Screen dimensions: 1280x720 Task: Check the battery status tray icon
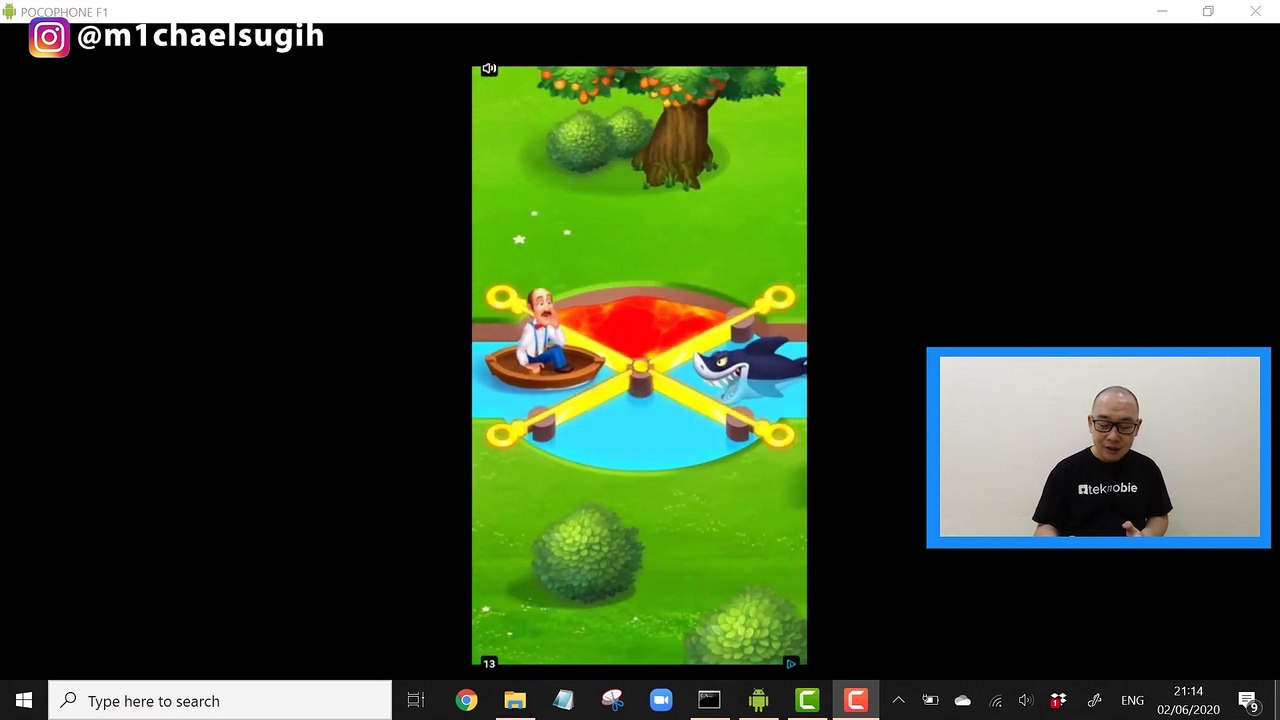[x=930, y=700]
